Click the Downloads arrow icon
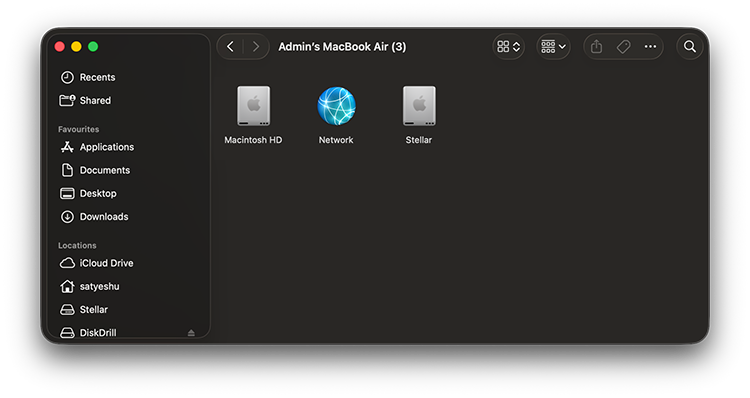The height and width of the screenshot is (398, 750). click(67, 217)
